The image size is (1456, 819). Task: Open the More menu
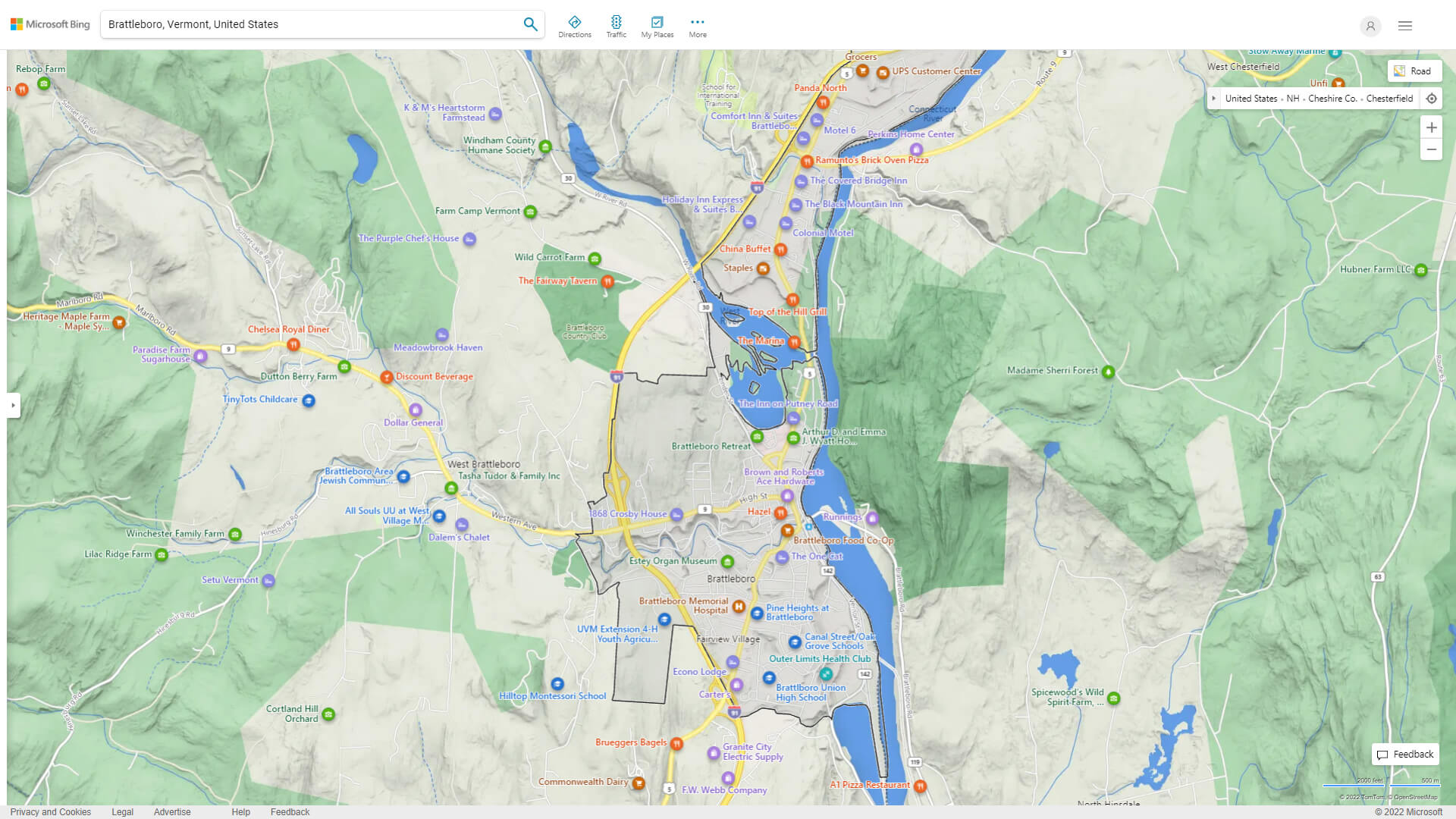click(x=697, y=25)
